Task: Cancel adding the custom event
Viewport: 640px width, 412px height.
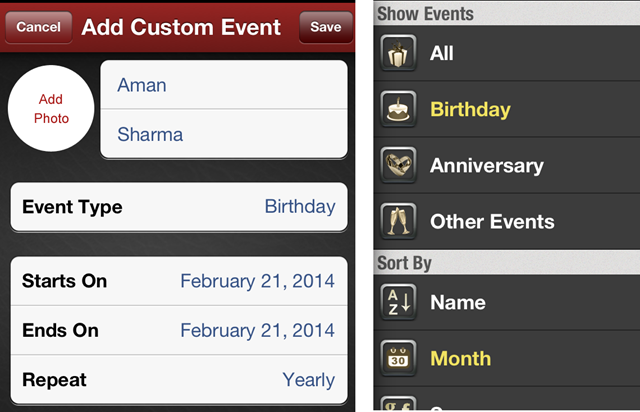Action: 38,27
